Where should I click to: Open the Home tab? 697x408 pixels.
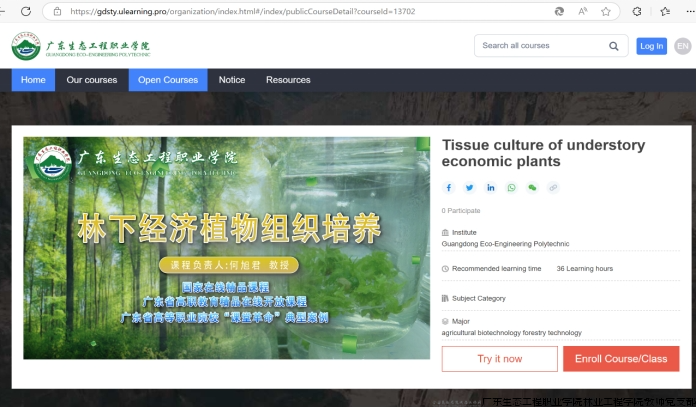tap(33, 80)
